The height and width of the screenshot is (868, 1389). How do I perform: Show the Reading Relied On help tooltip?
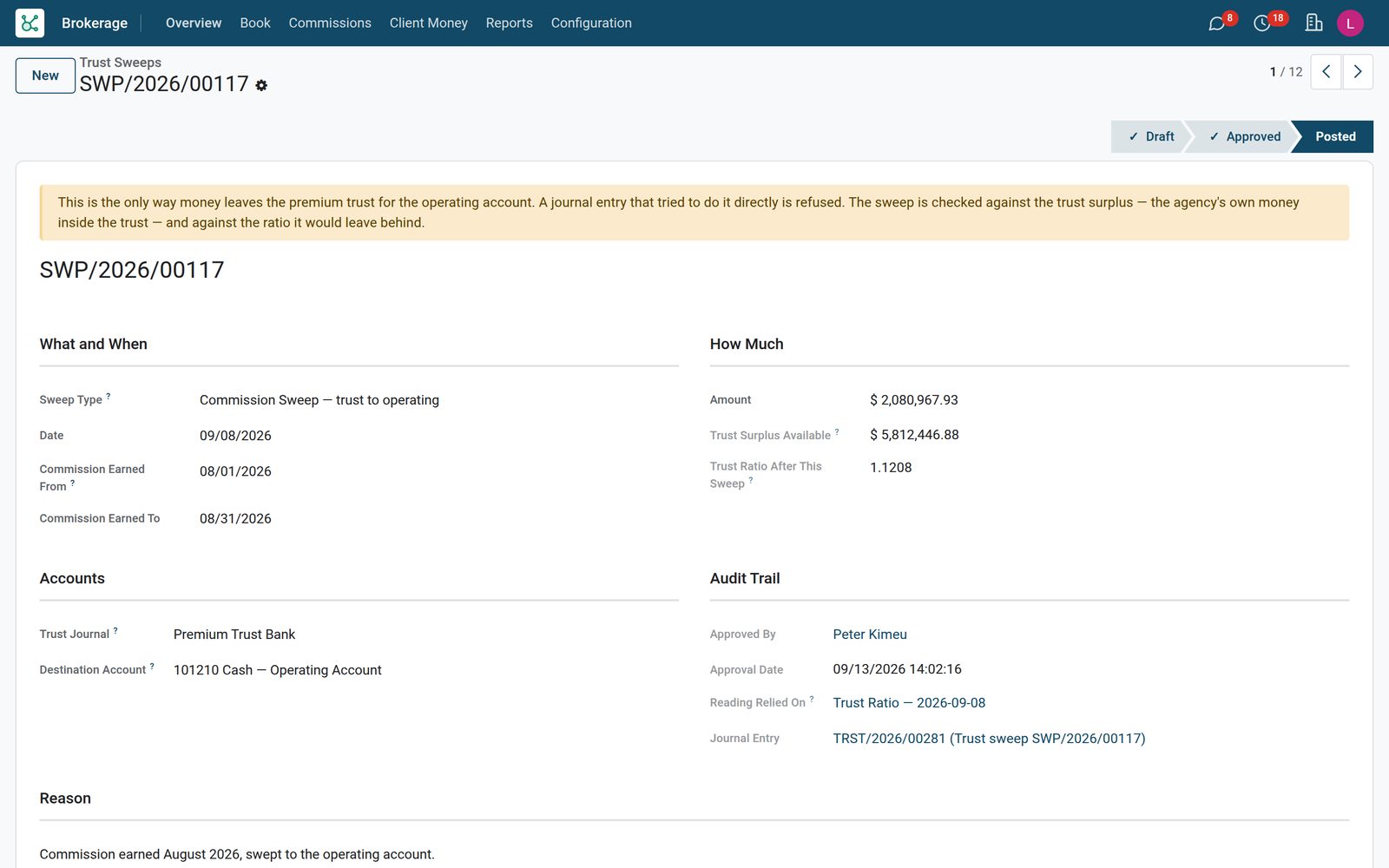tap(812, 699)
